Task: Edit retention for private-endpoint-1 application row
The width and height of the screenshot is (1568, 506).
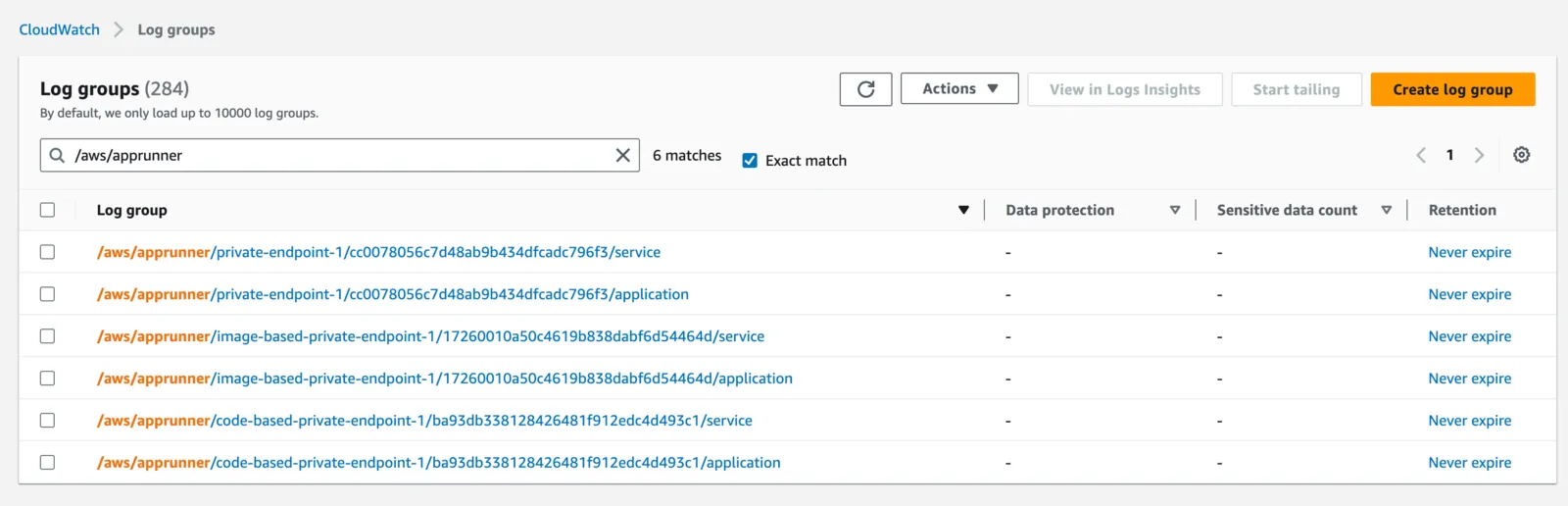Action: coord(1469,294)
